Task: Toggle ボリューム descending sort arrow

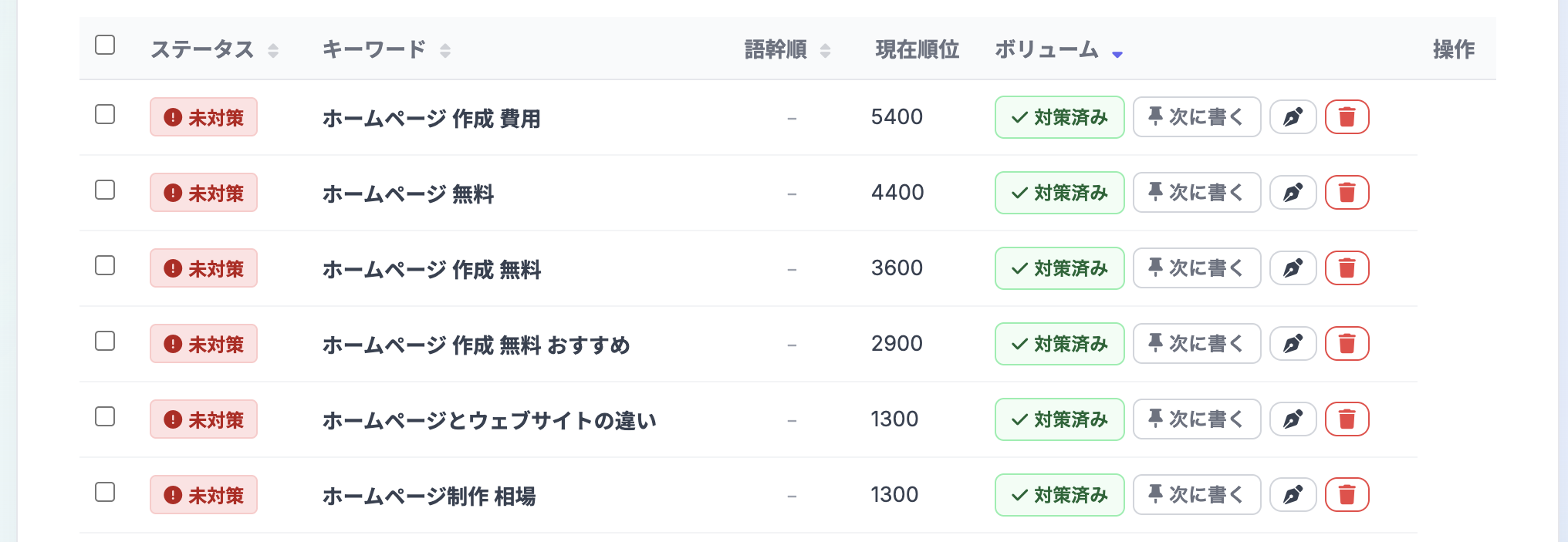Action: pos(1117,53)
